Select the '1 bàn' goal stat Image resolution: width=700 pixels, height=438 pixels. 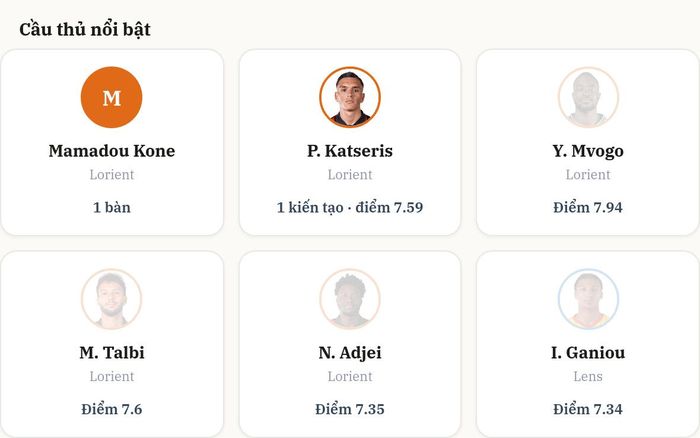[x=112, y=207]
